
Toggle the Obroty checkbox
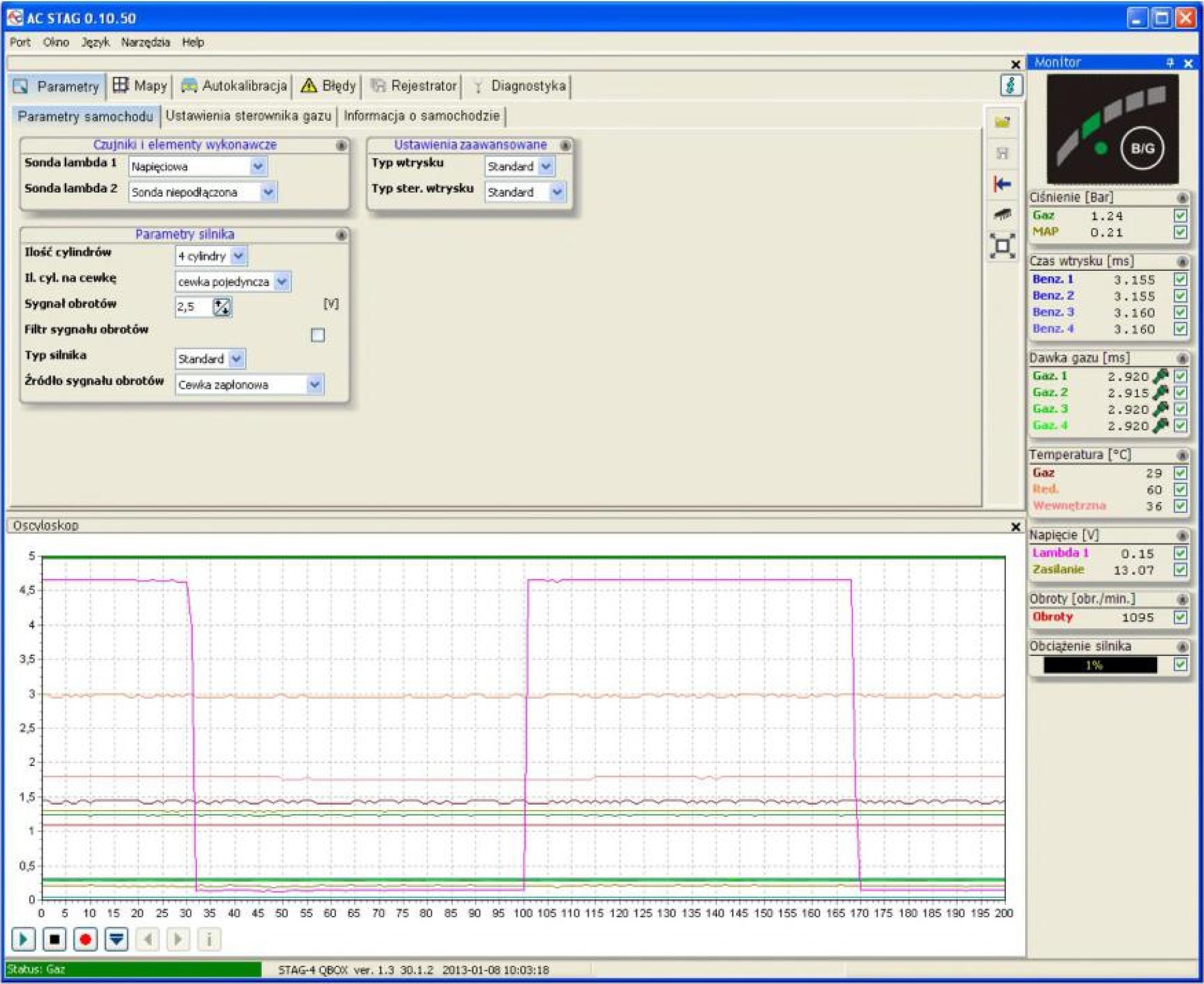coord(1181,617)
